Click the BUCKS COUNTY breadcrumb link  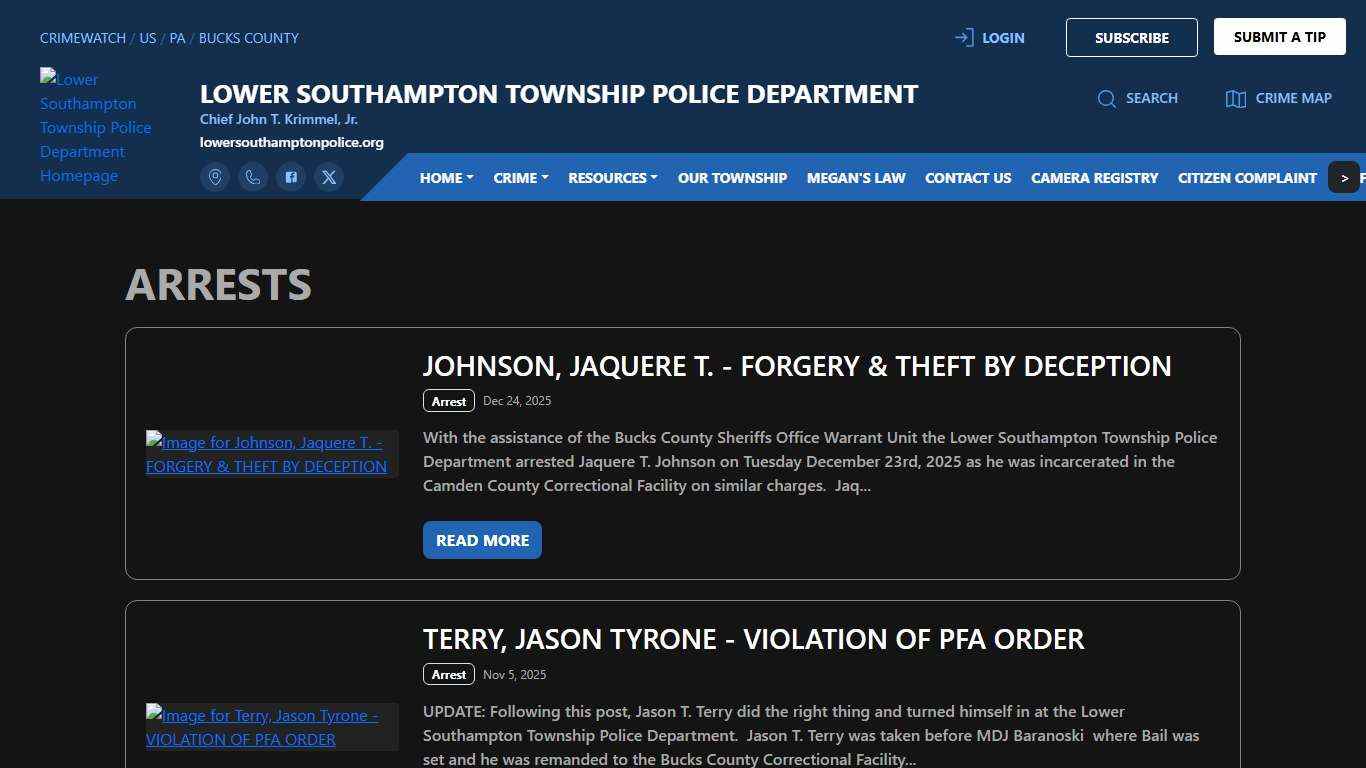(248, 38)
